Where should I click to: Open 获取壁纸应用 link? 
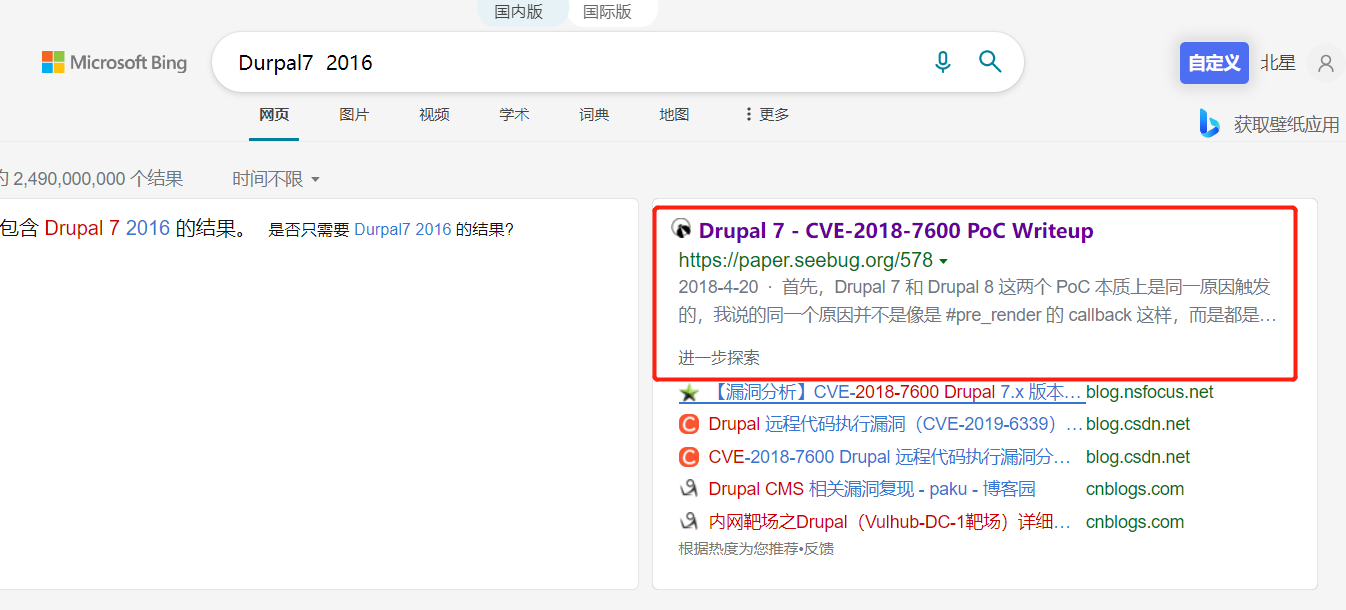coord(1286,124)
